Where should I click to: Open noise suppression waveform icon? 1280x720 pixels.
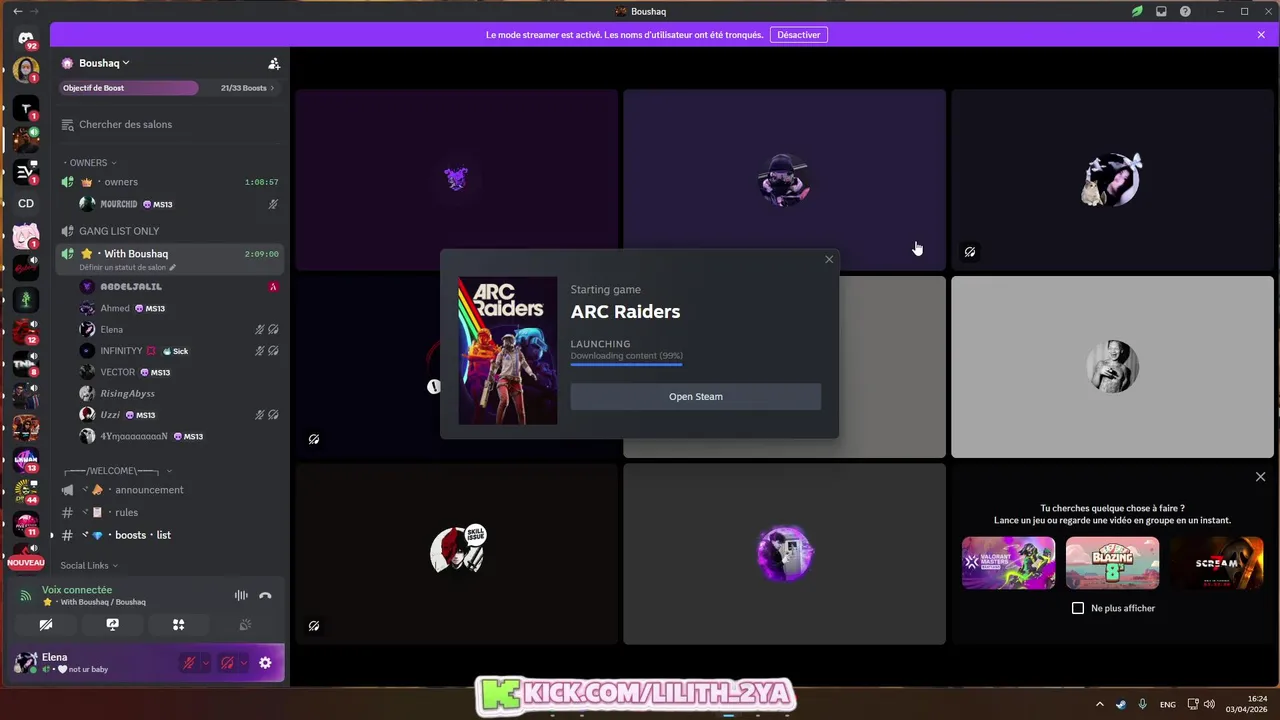click(x=241, y=595)
